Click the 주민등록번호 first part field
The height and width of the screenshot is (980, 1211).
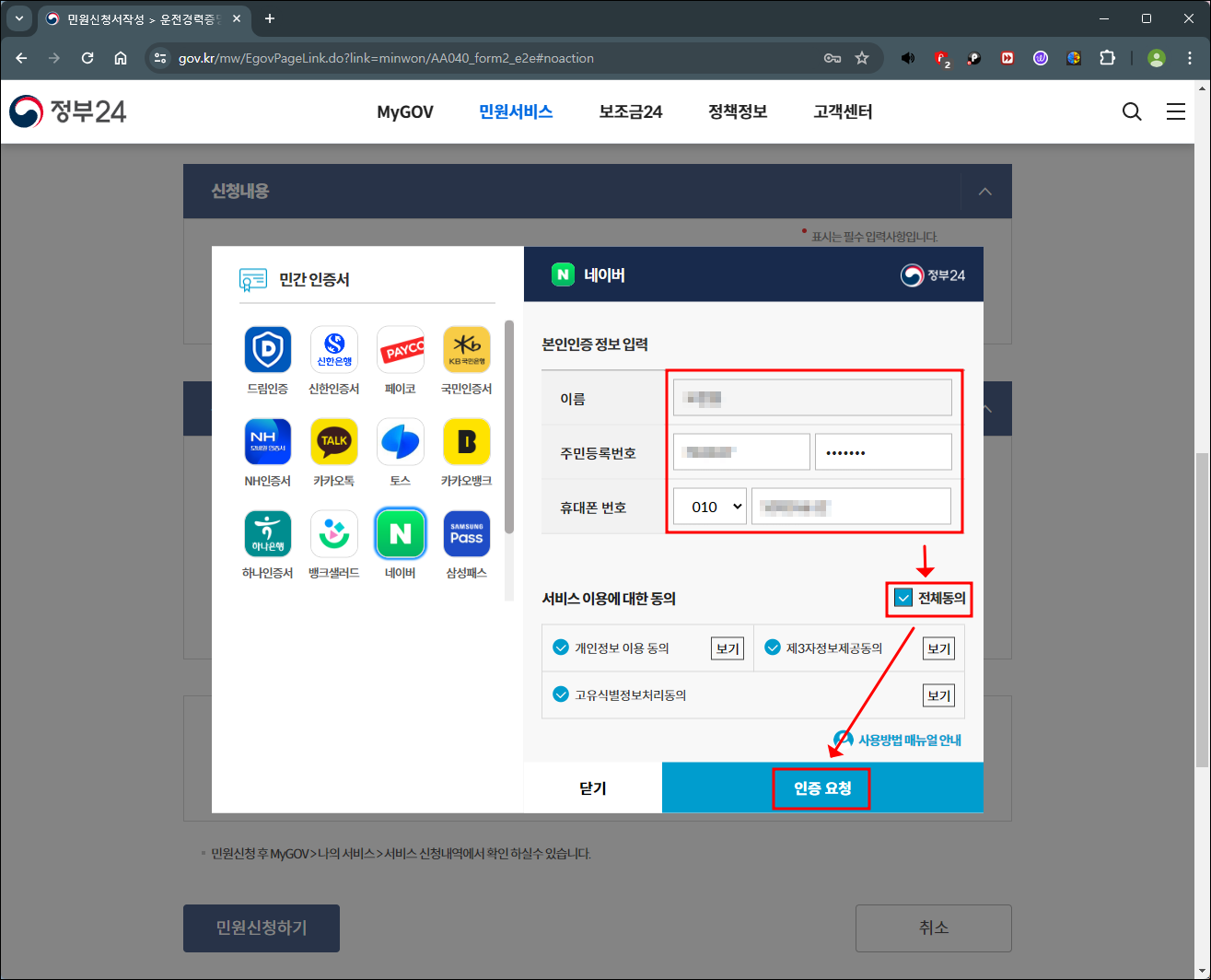pos(741,452)
